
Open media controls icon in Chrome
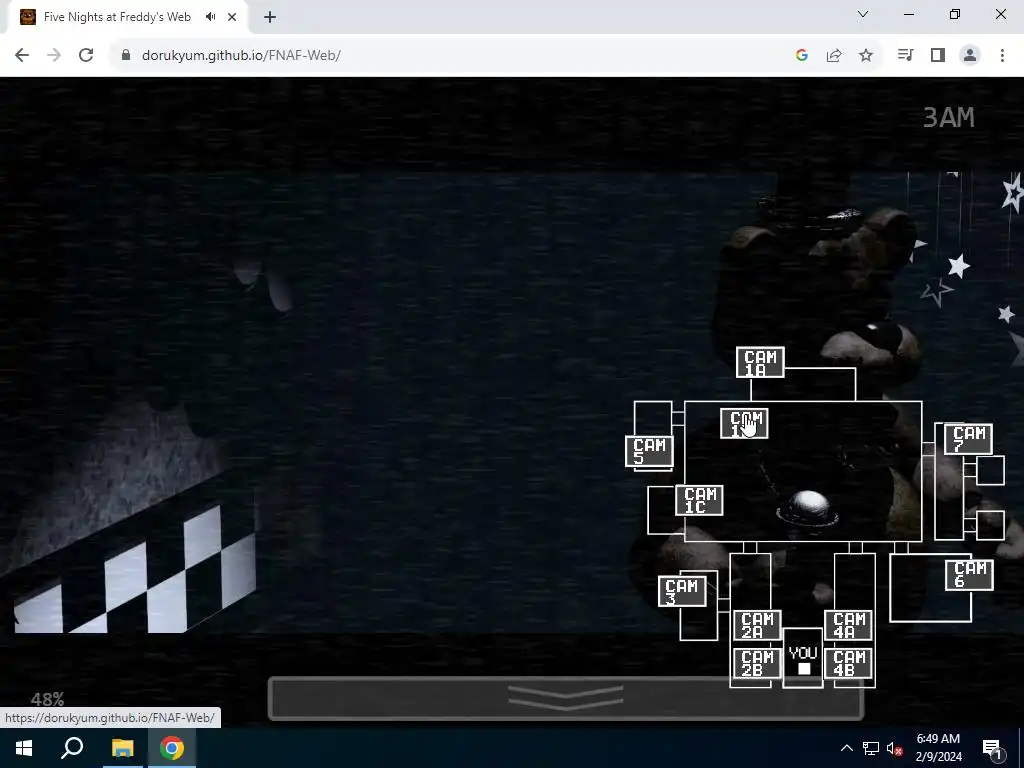(905, 56)
